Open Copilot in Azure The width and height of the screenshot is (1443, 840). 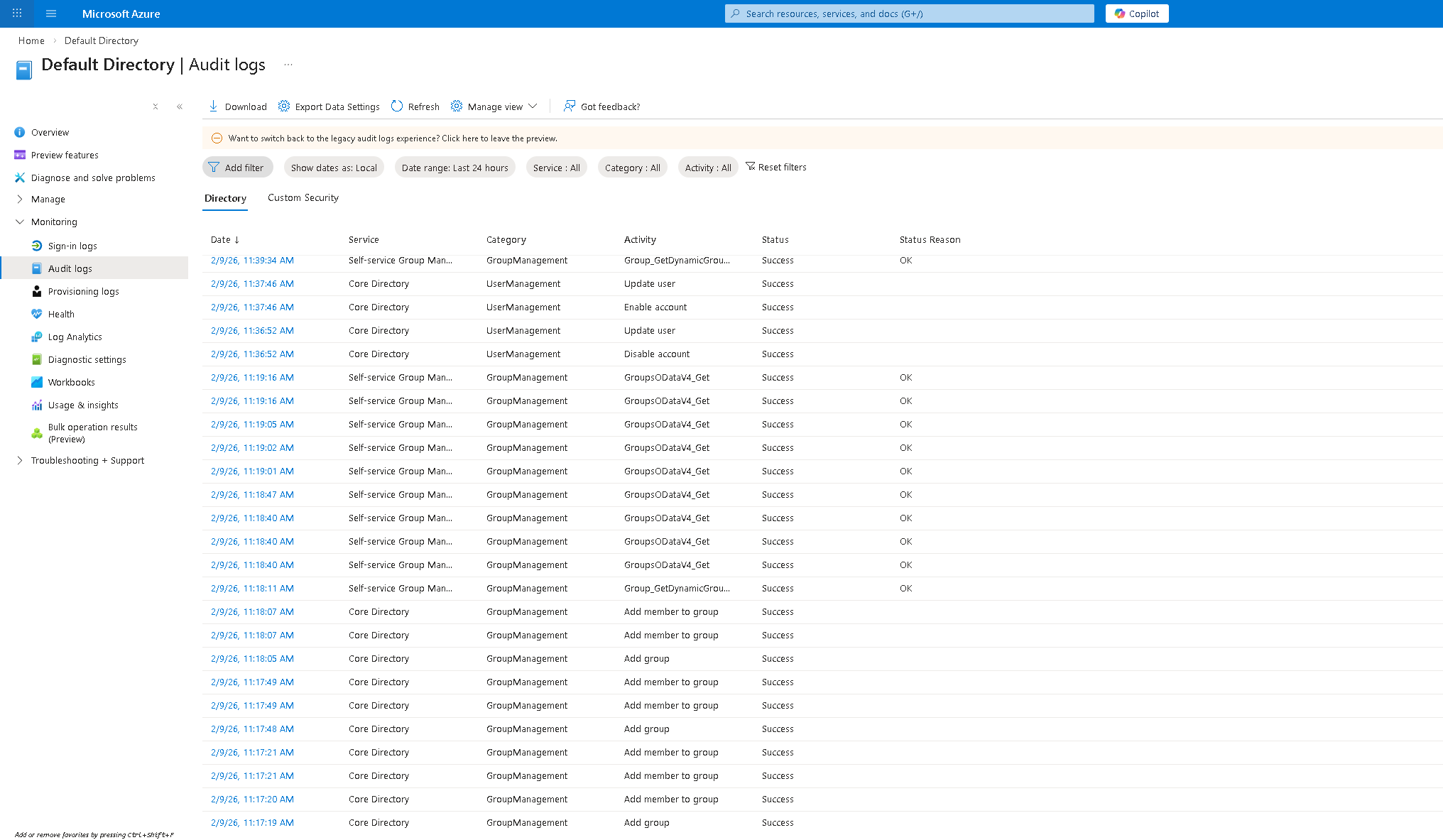coord(1136,13)
